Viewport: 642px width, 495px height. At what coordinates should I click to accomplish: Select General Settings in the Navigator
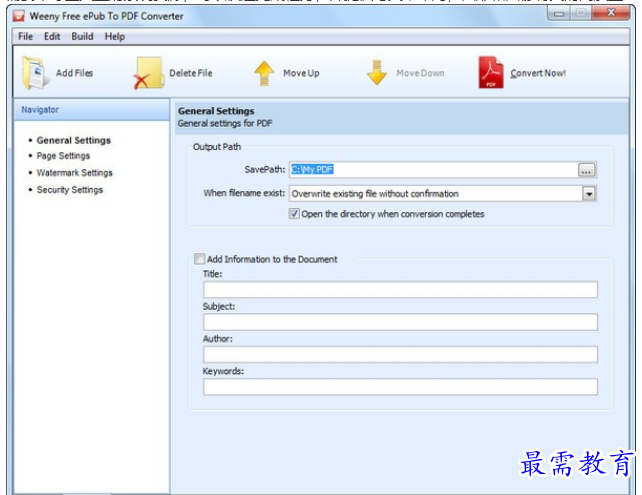[x=74, y=140]
